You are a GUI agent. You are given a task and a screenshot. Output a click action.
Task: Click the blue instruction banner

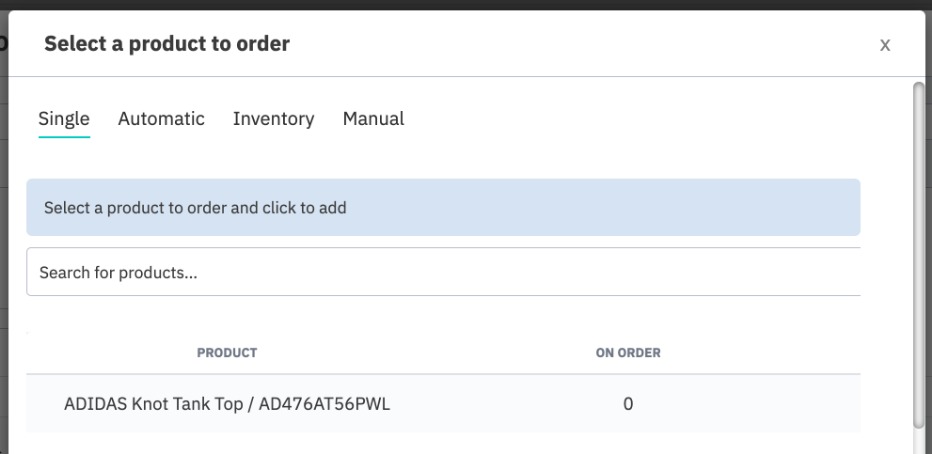coord(443,207)
